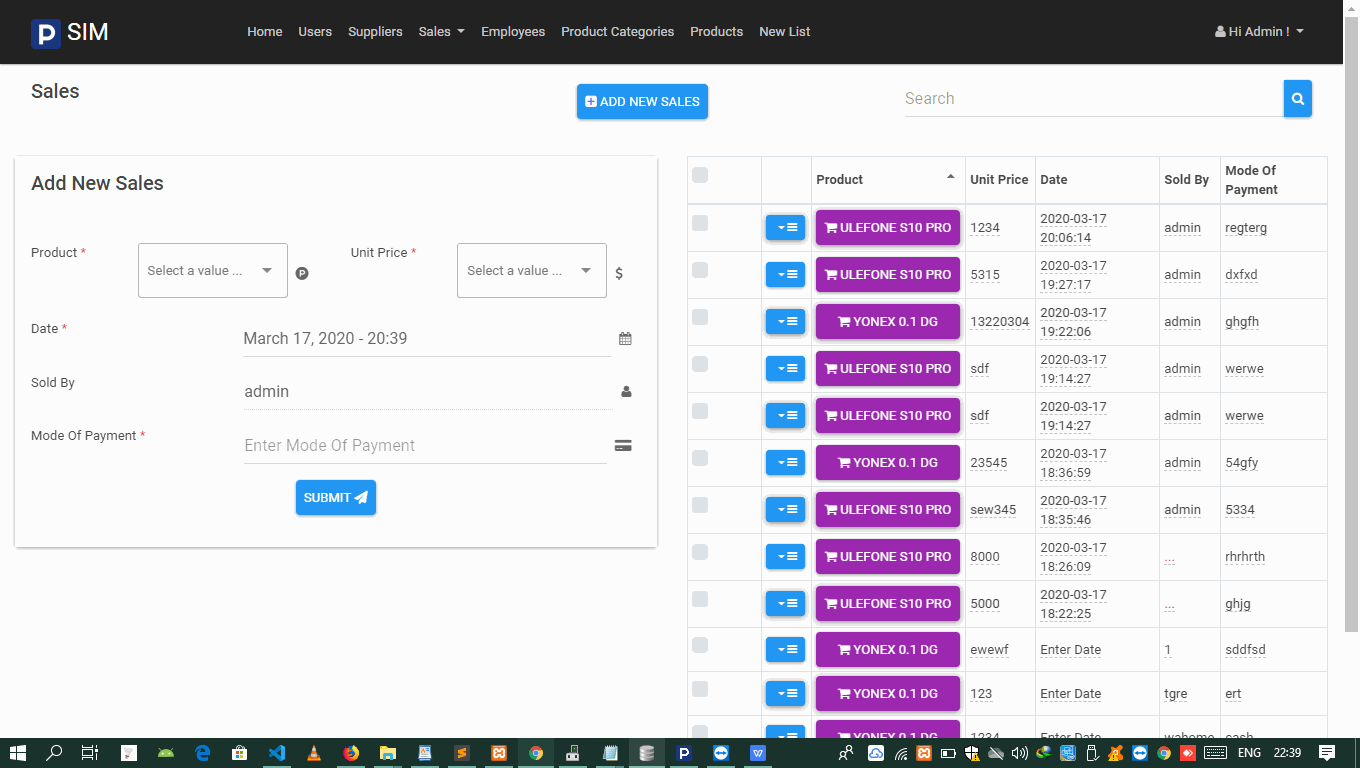This screenshot has height=768, width=1360.
Task: Check the row with unit price 5000
Action: [x=700, y=599]
